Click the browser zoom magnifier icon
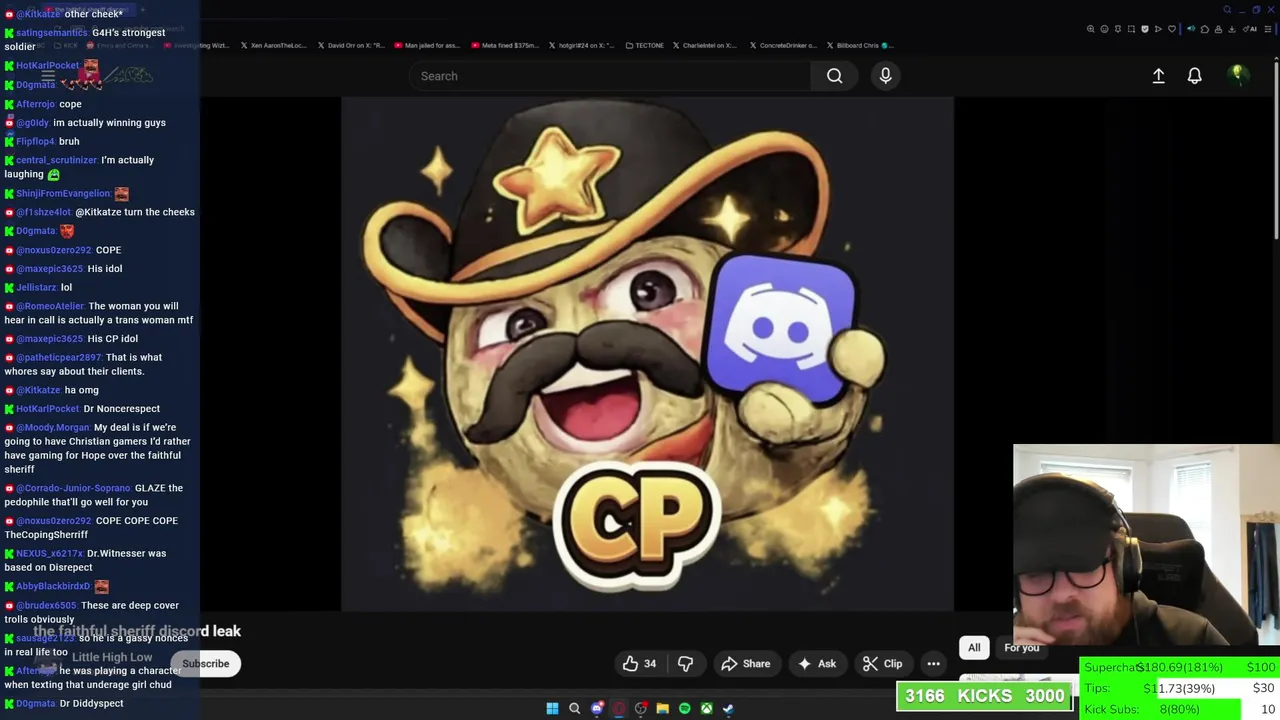This screenshot has height=720, width=1280. tap(1090, 29)
